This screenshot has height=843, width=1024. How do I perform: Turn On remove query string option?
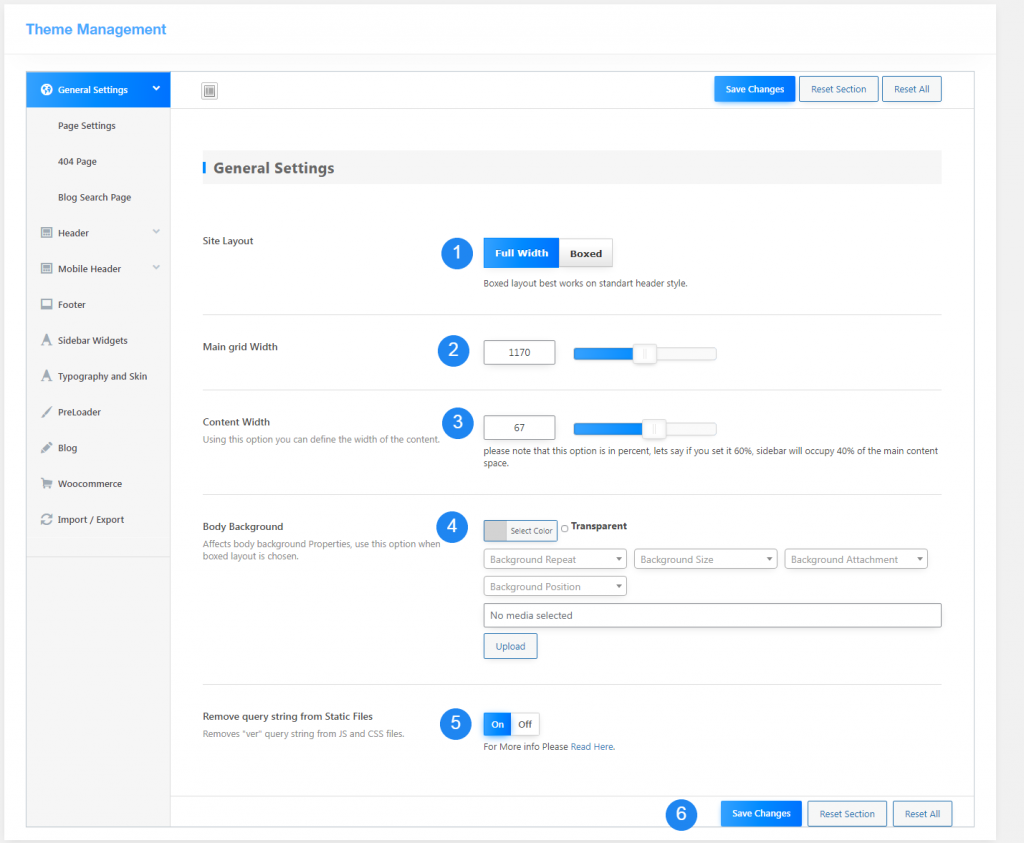point(498,724)
